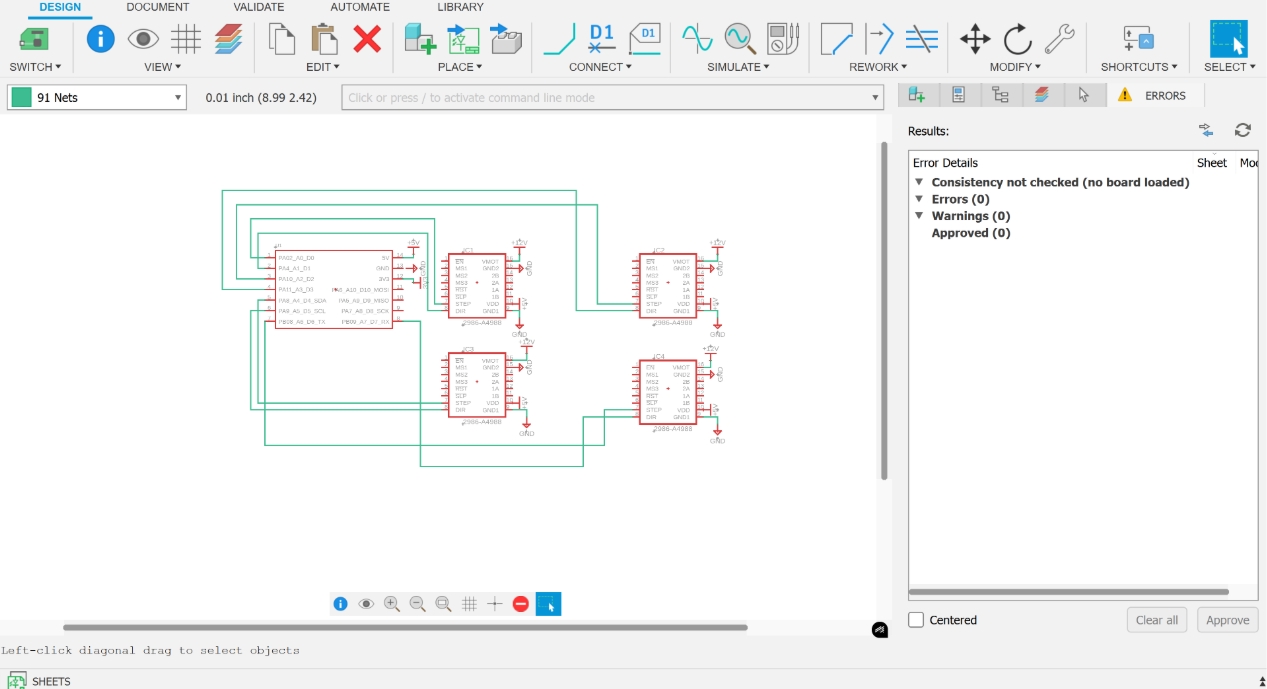Open the VIEW dropdown menu
The width and height of the screenshot is (1267, 689).
(163, 67)
